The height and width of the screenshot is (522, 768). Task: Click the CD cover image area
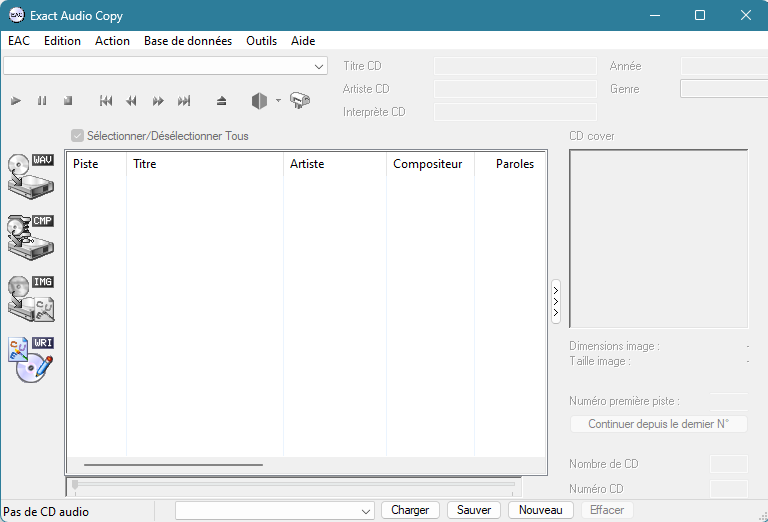click(x=659, y=238)
